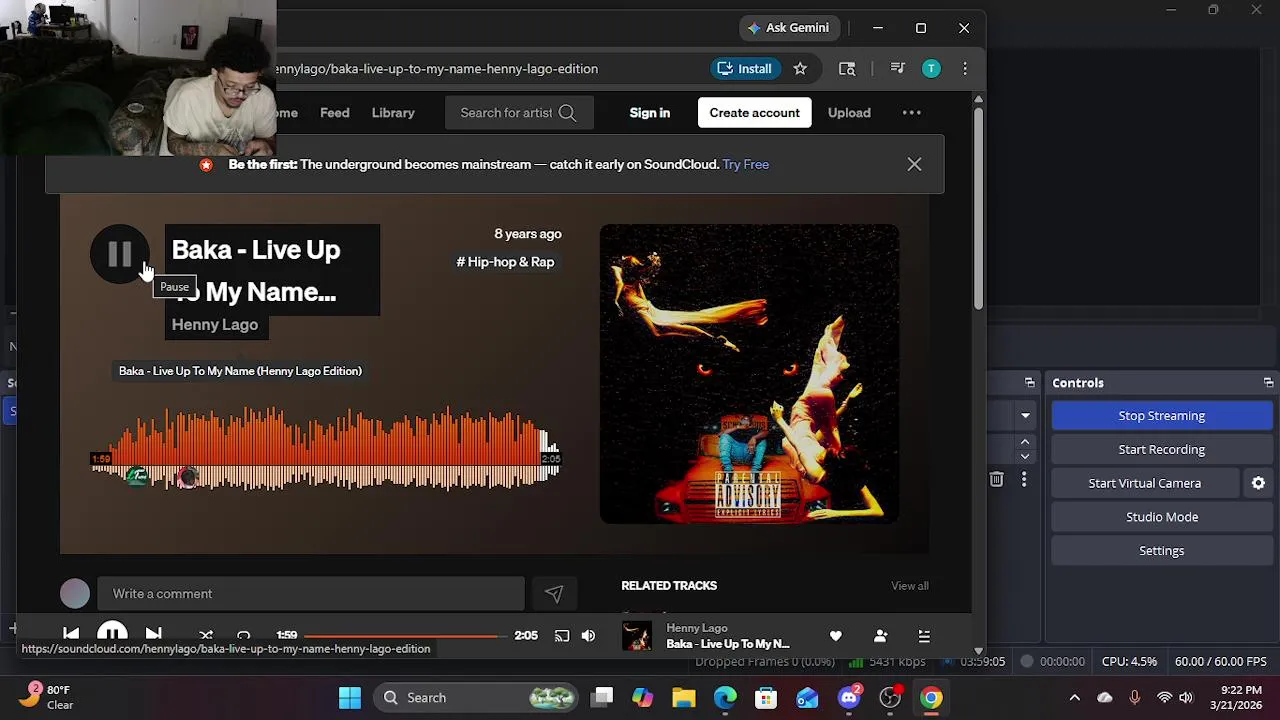Click the previous track icon in player bar

[x=71, y=635]
